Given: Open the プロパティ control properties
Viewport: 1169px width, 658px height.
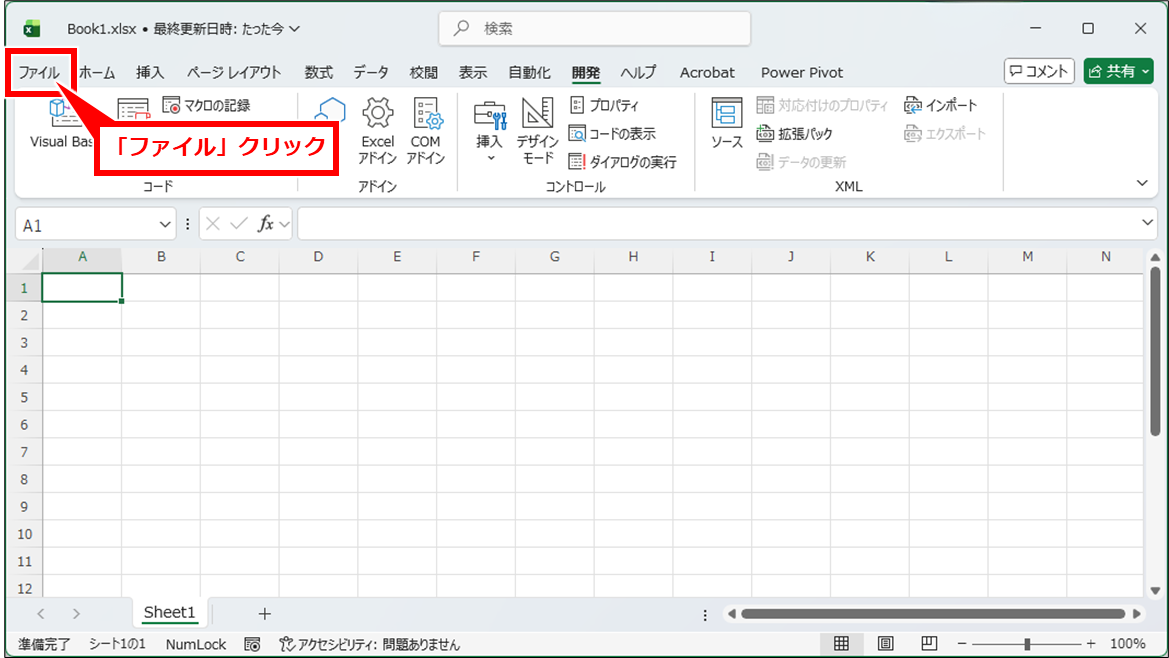Looking at the screenshot, I should pyautogui.click(x=604, y=105).
